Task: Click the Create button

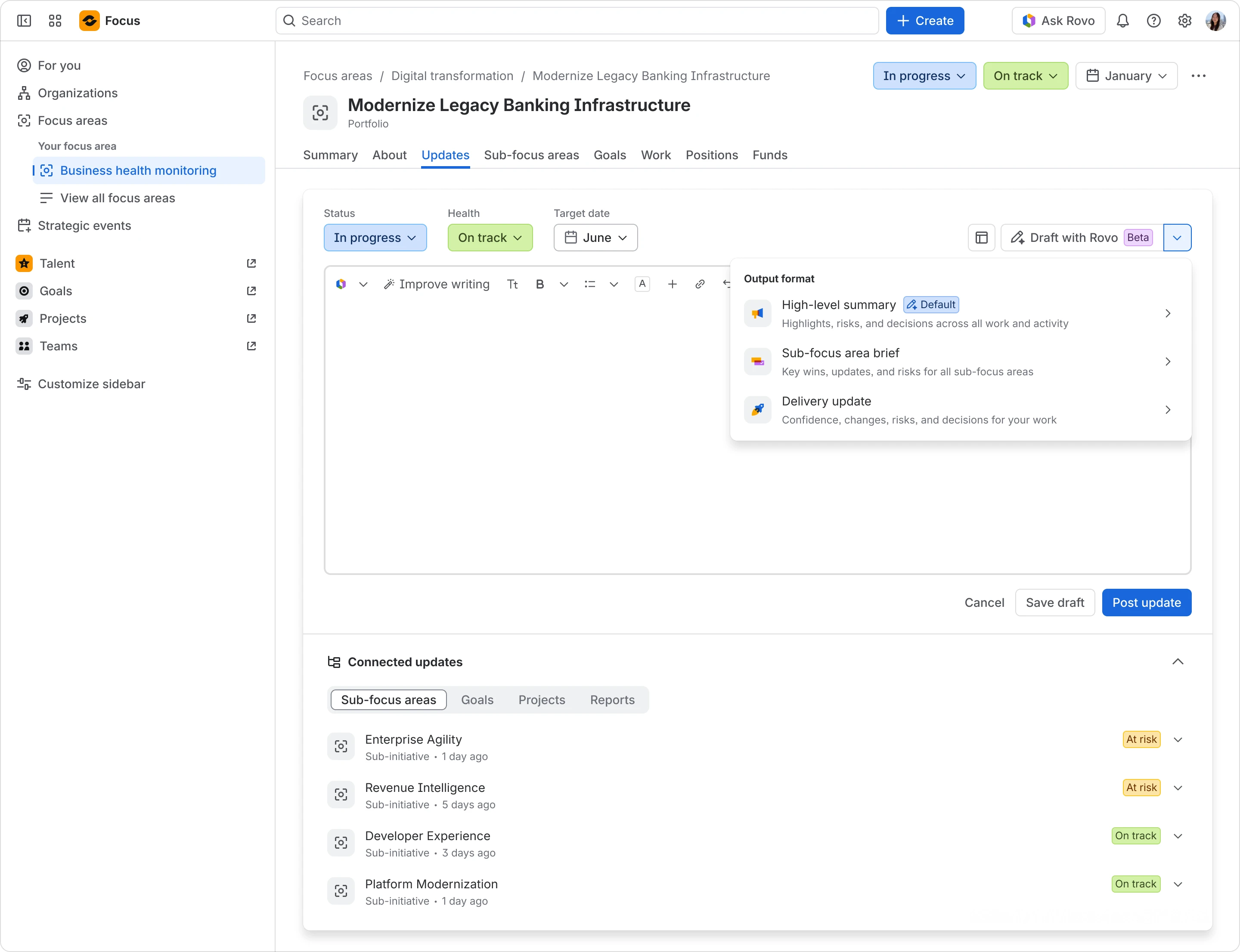Action: [x=925, y=21]
